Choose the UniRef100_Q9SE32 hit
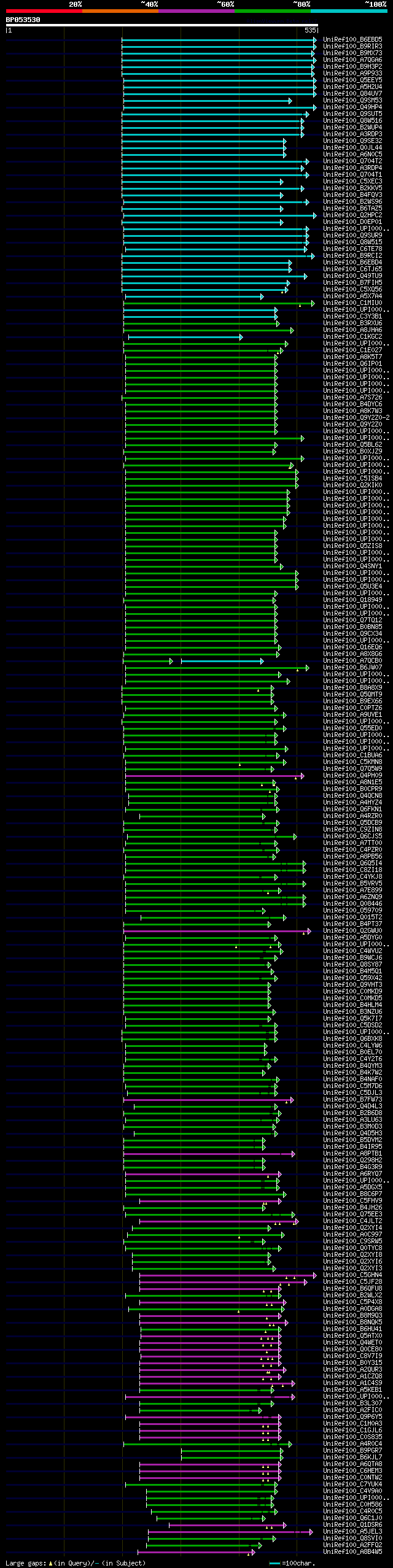Image resolution: width=393 pixels, height=1568 pixels. click(x=352, y=141)
